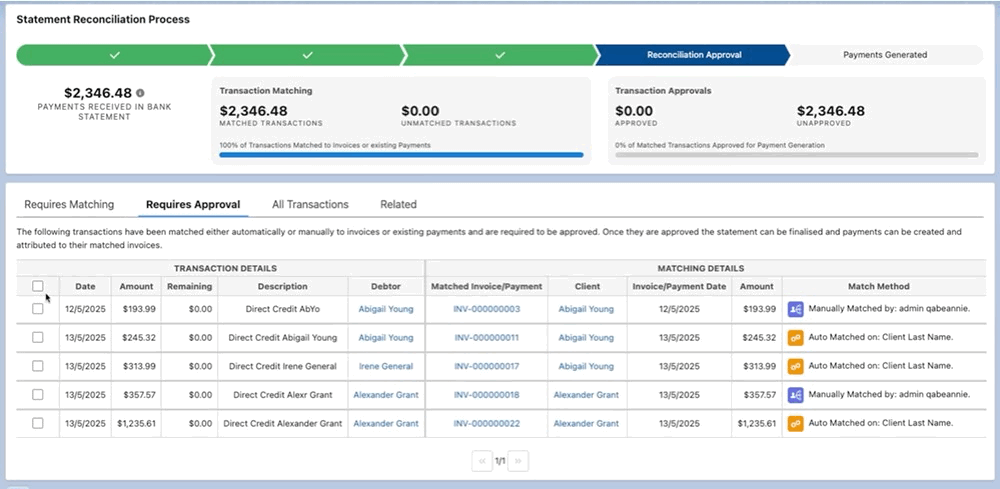The width and height of the screenshot is (1000, 489).
Task: Open client Abigail Young for INV-000000003
Action: pos(586,309)
